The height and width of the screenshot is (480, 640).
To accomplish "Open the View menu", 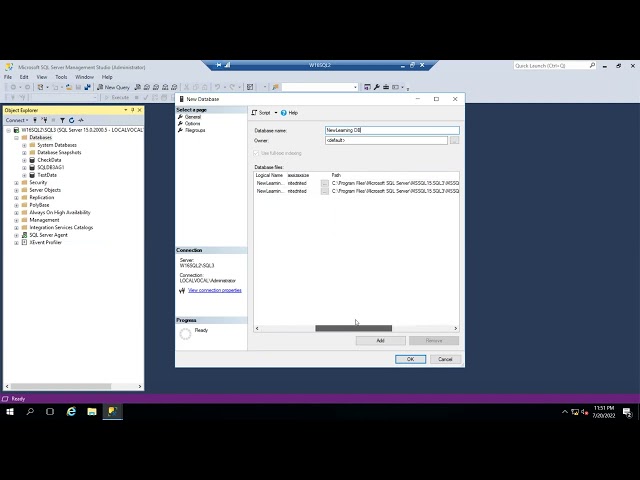I will point(42,77).
